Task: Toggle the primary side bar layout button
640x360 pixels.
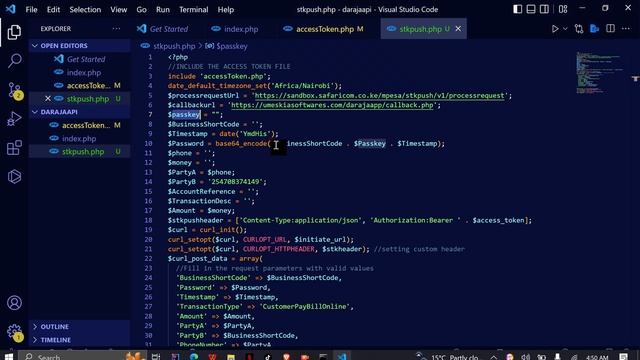Action: tap(517, 9)
